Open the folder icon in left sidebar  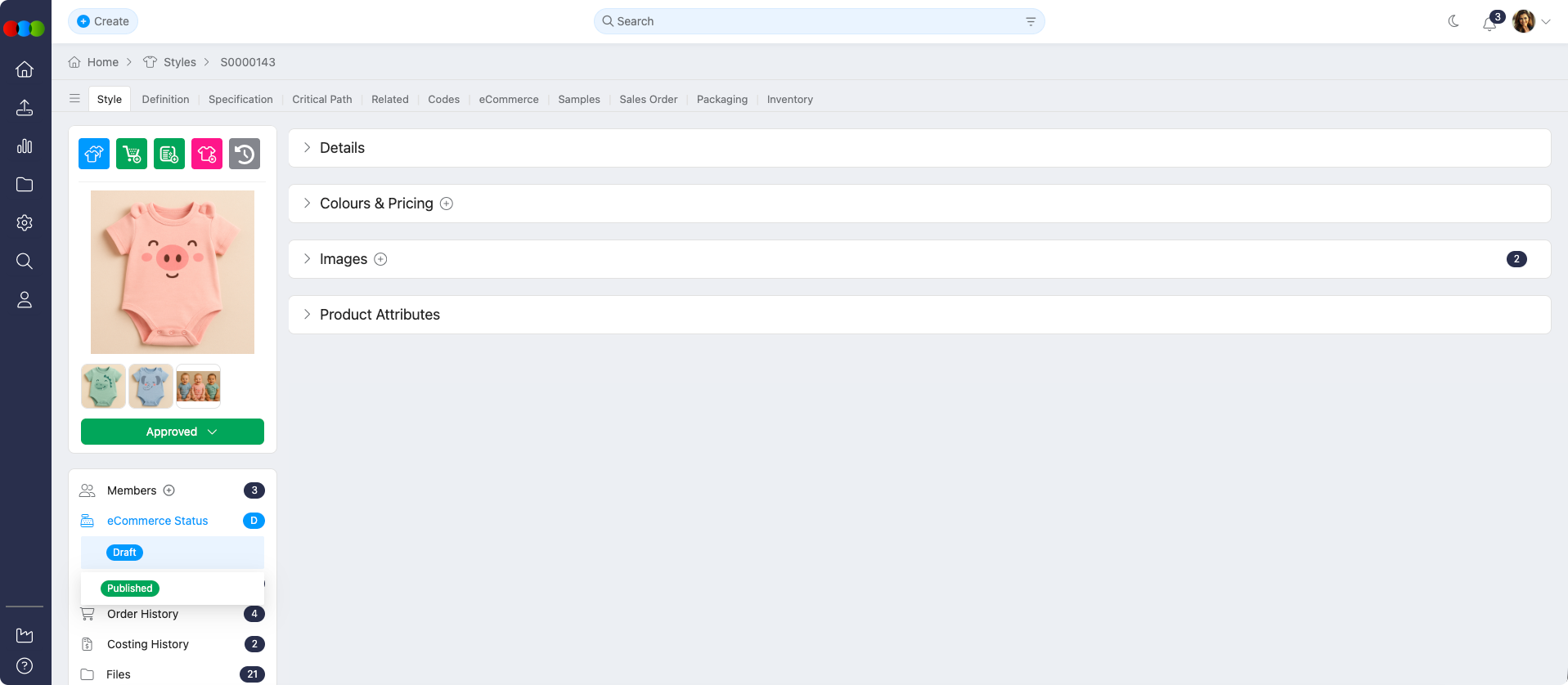[x=25, y=185]
